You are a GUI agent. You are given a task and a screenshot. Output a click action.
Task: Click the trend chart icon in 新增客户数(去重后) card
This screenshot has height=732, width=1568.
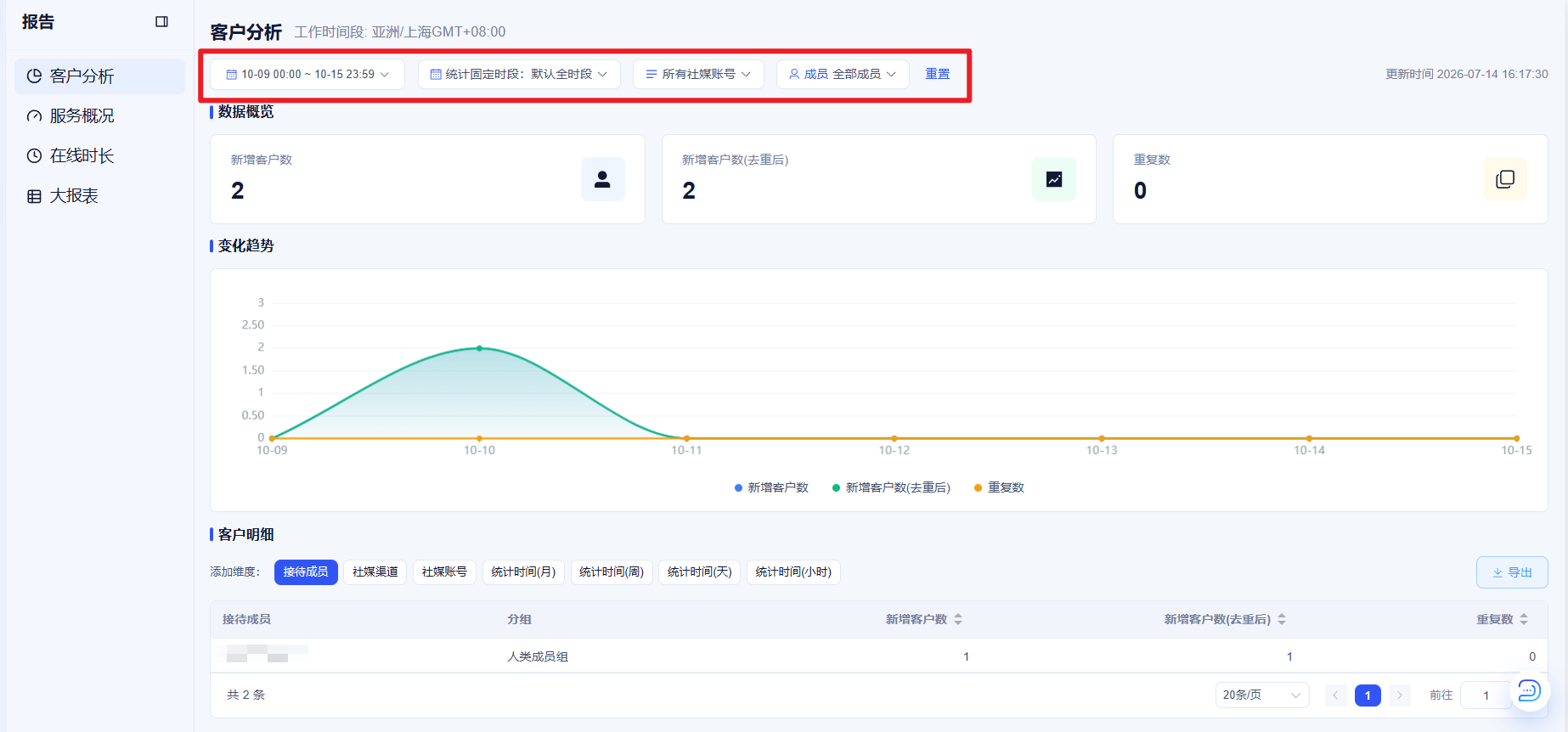[x=1054, y=179]
